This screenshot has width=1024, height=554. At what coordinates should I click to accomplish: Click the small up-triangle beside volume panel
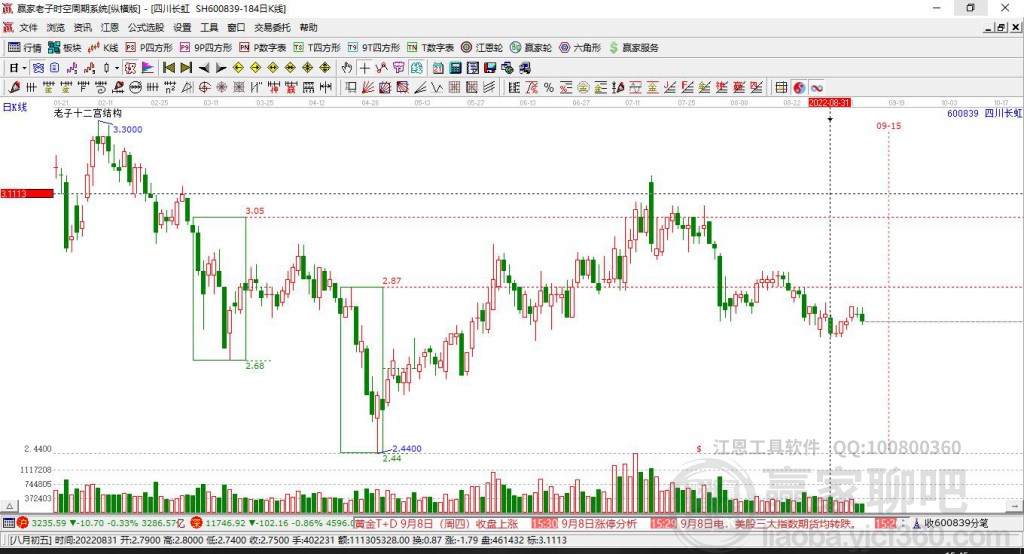[x=9, y=506]
